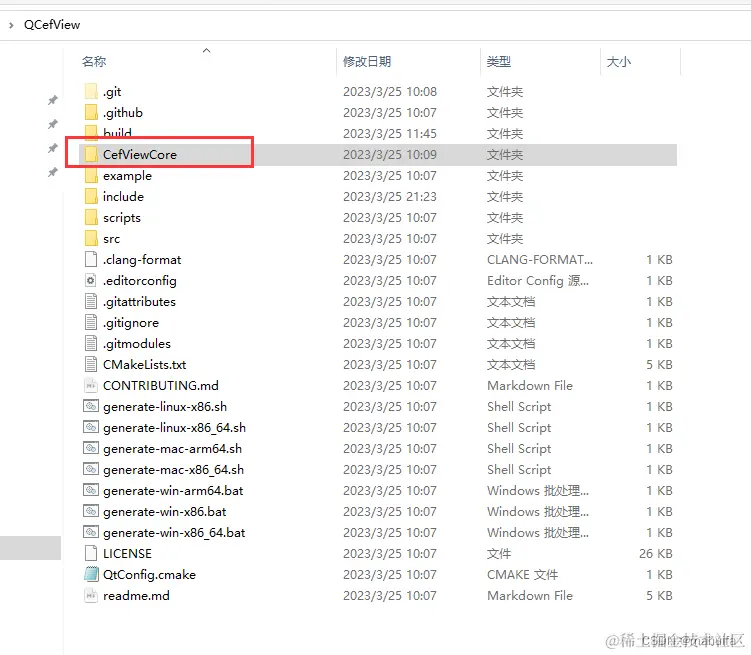Click the .gitignore text file icon
Screen dimensions: 751x655
(x=91, y=323)
